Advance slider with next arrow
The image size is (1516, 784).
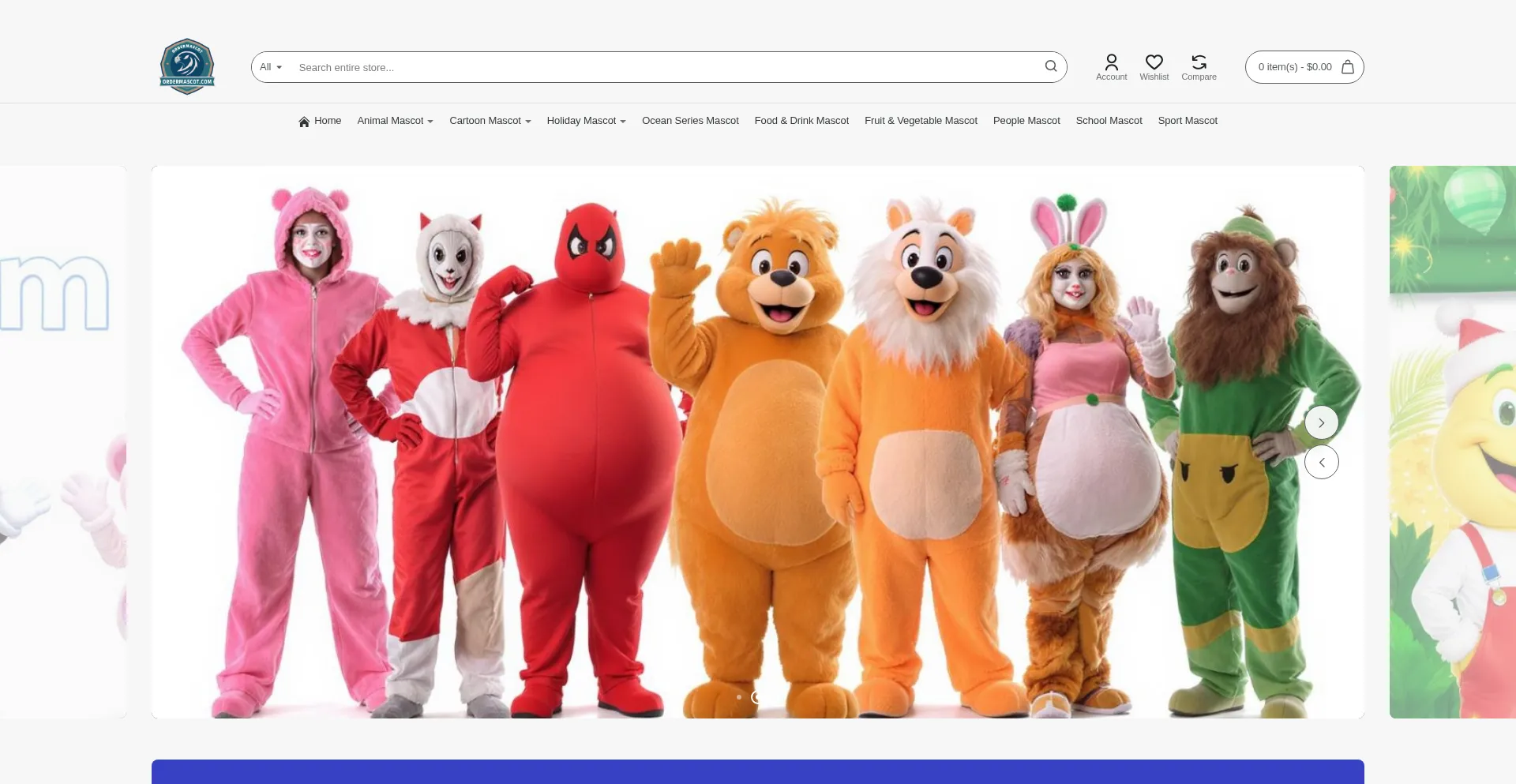click(x=1321, y=422)
